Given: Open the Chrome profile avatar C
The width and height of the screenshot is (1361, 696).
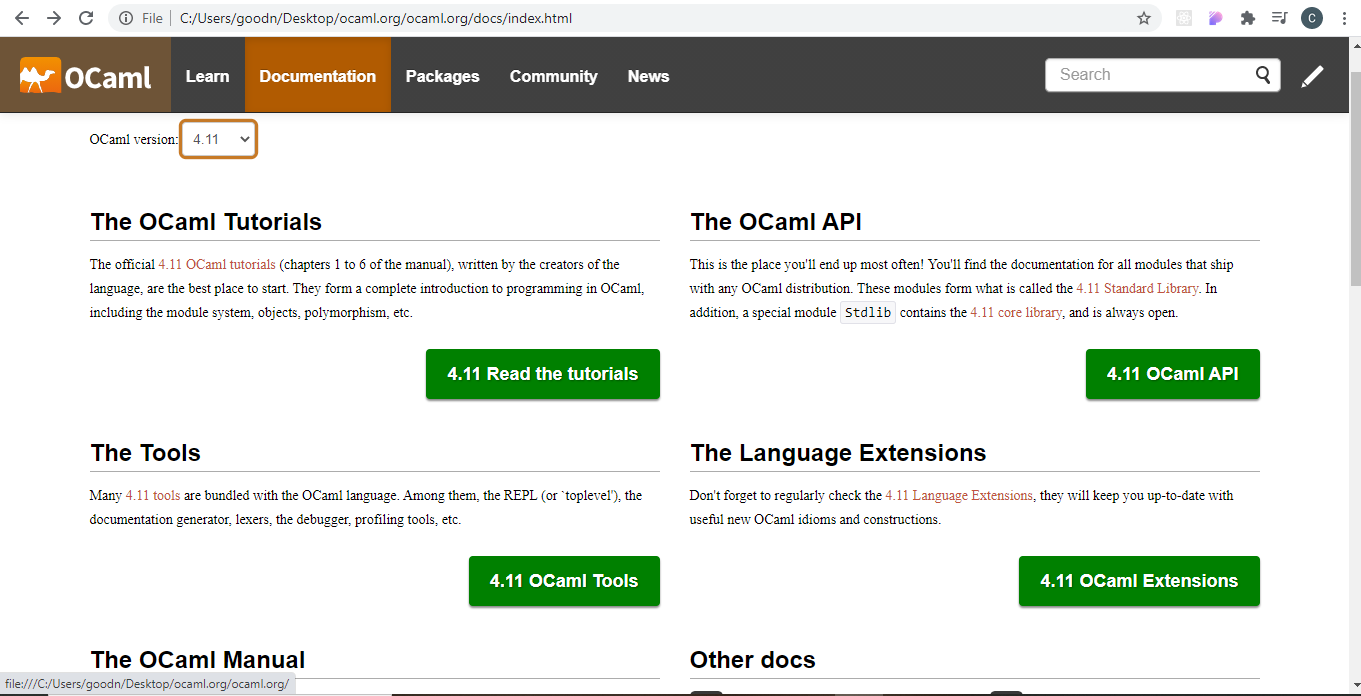Looking at the screenshot, I should (1312, 18).
